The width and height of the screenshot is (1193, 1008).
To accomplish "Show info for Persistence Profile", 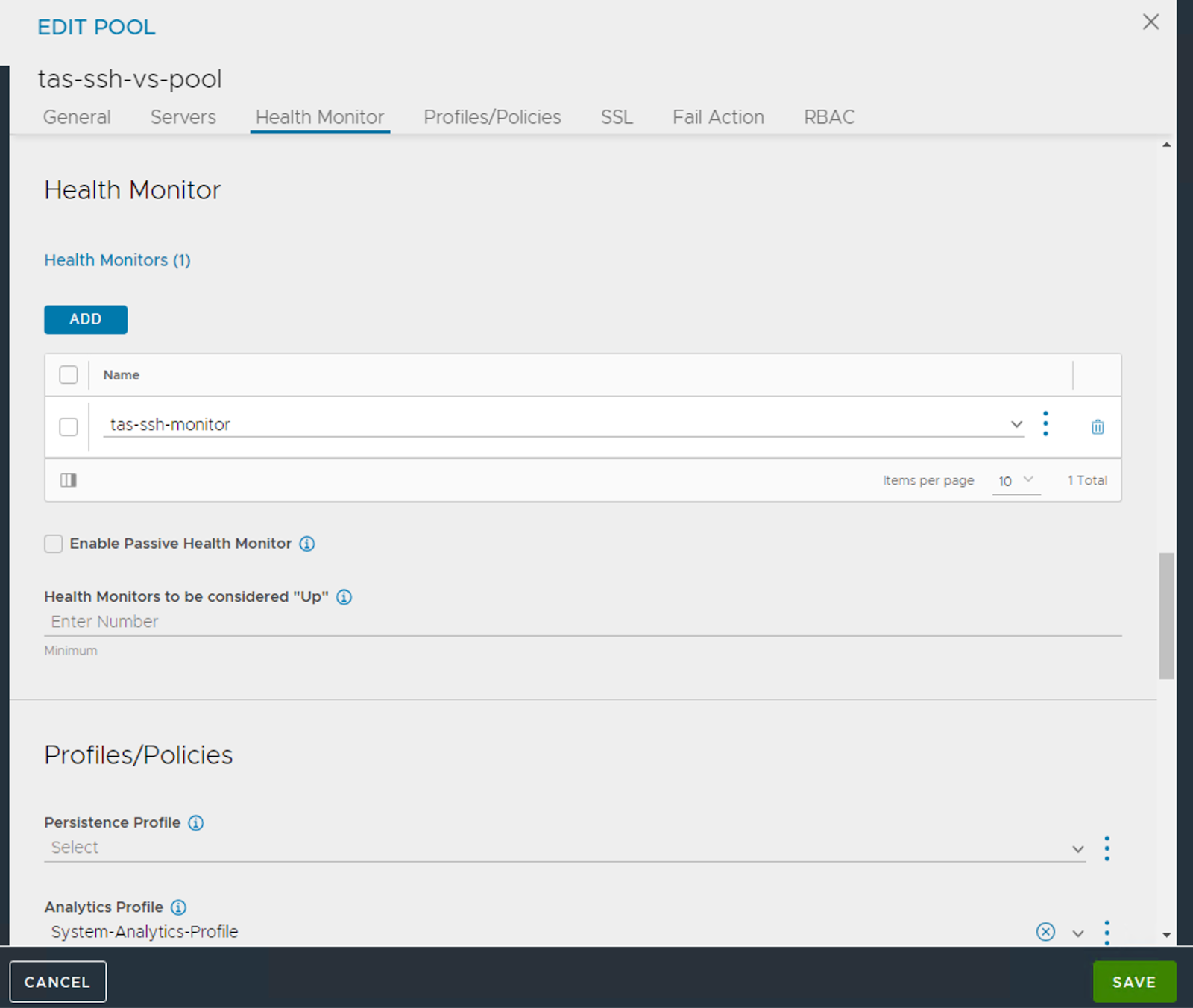I will click(195, 822).
